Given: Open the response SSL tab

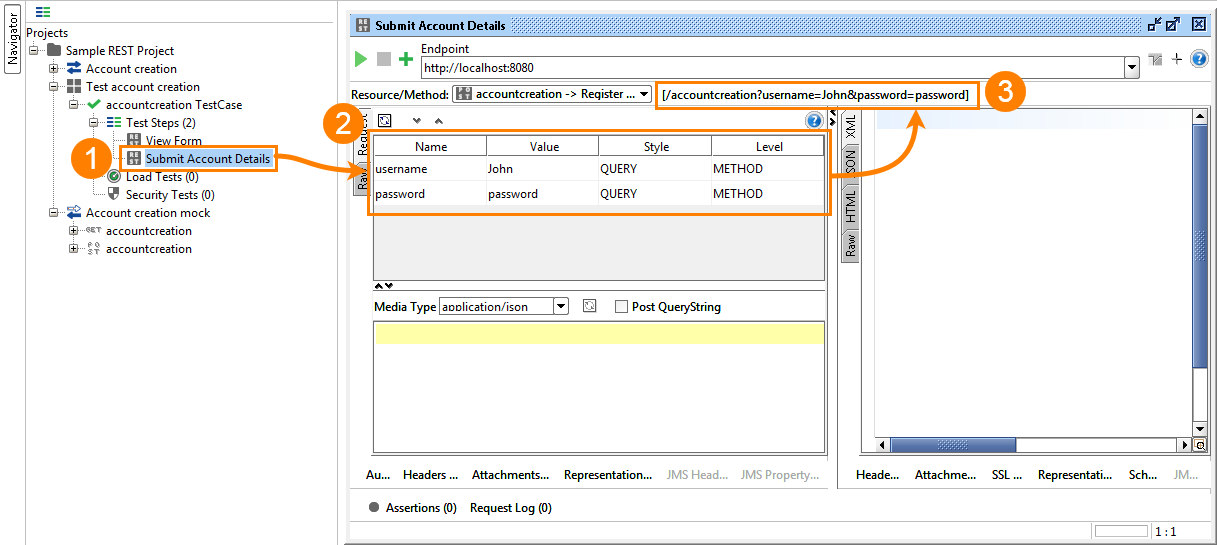Looking at the screenshot, I should coord(1007,475).
